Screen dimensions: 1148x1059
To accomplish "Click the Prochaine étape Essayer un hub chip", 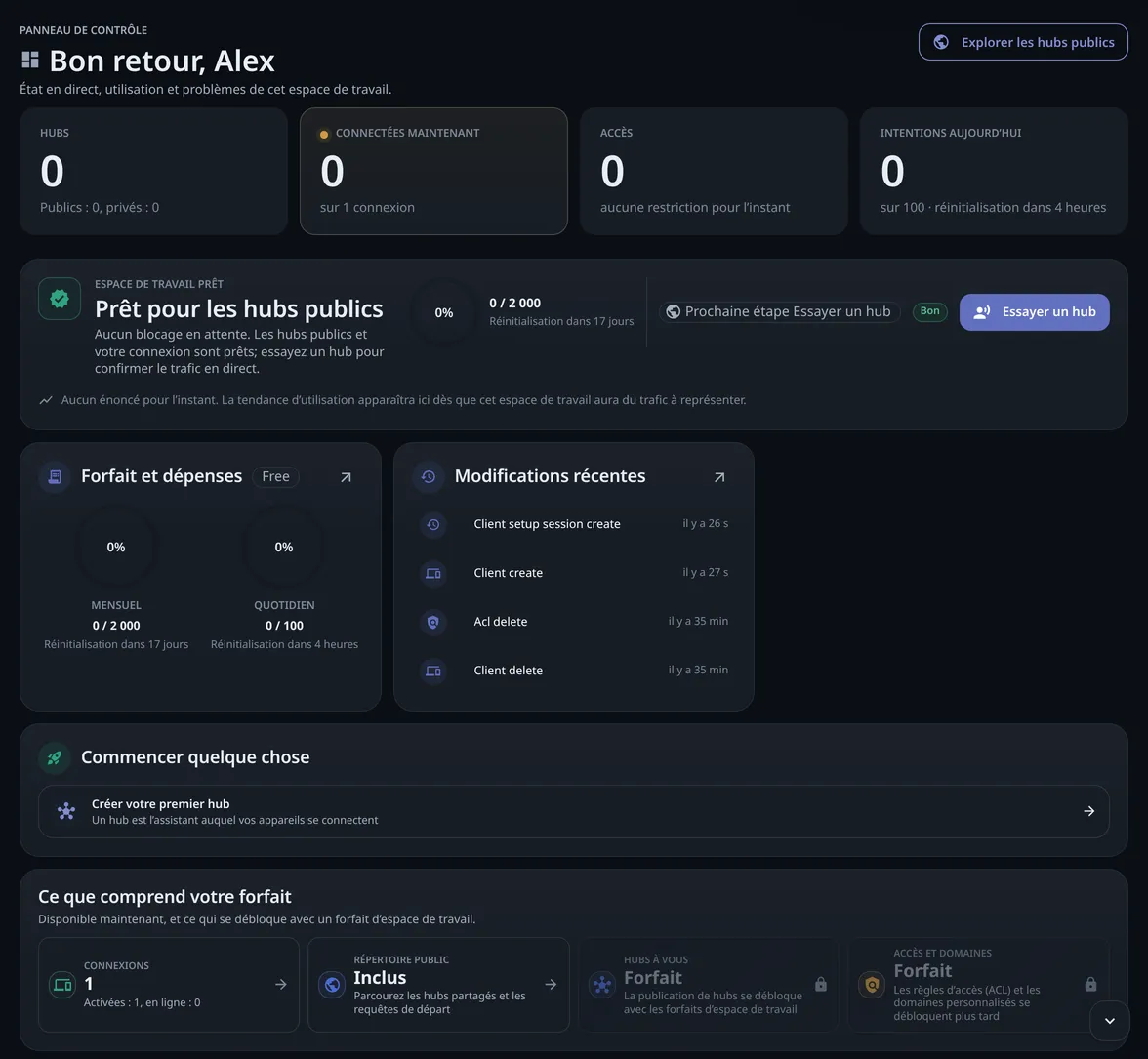I will pyautogui.click(x=780, y=312).
